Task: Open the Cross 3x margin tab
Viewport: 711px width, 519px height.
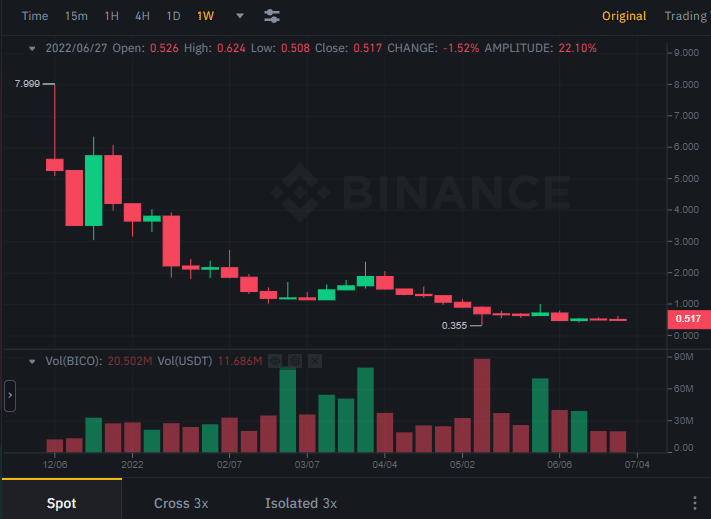Action: [x=181, y=503]
